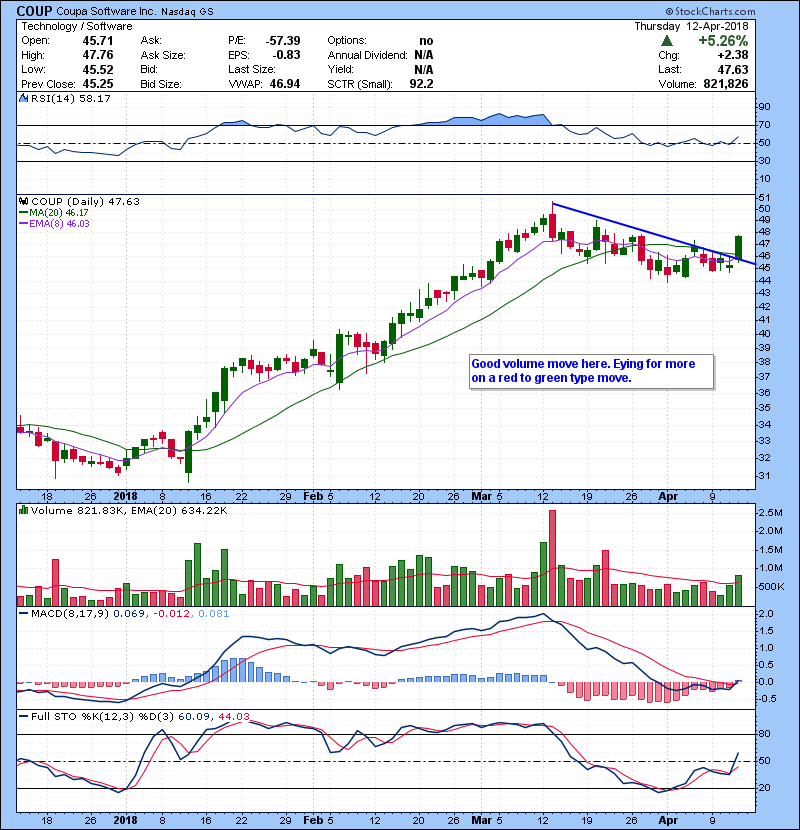Click the Yield label
Image resolution: width=800 pixels, height=830 pixels.
click(340, 69)
